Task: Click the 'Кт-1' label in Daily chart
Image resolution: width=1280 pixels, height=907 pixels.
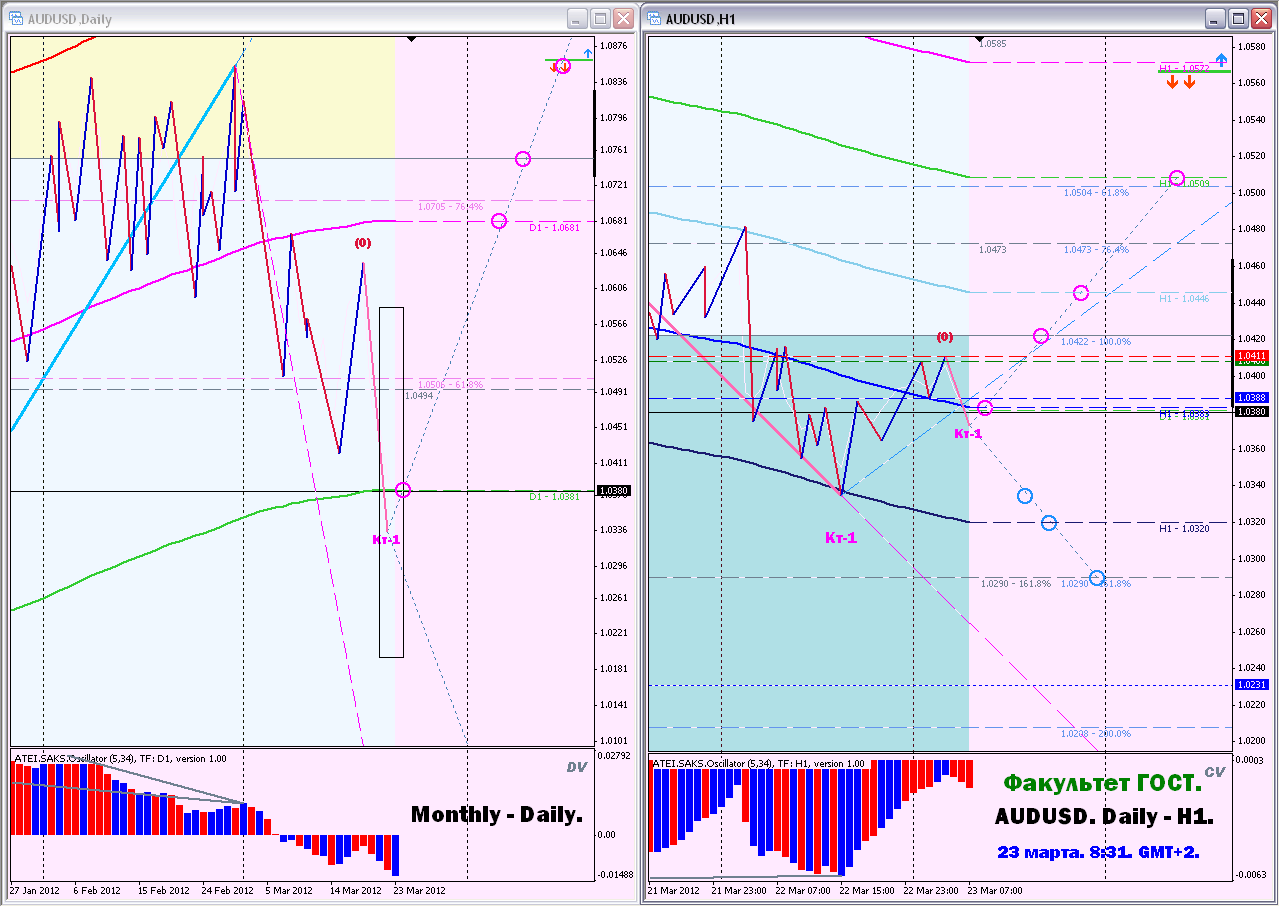Action: click(x=387, y=541)
